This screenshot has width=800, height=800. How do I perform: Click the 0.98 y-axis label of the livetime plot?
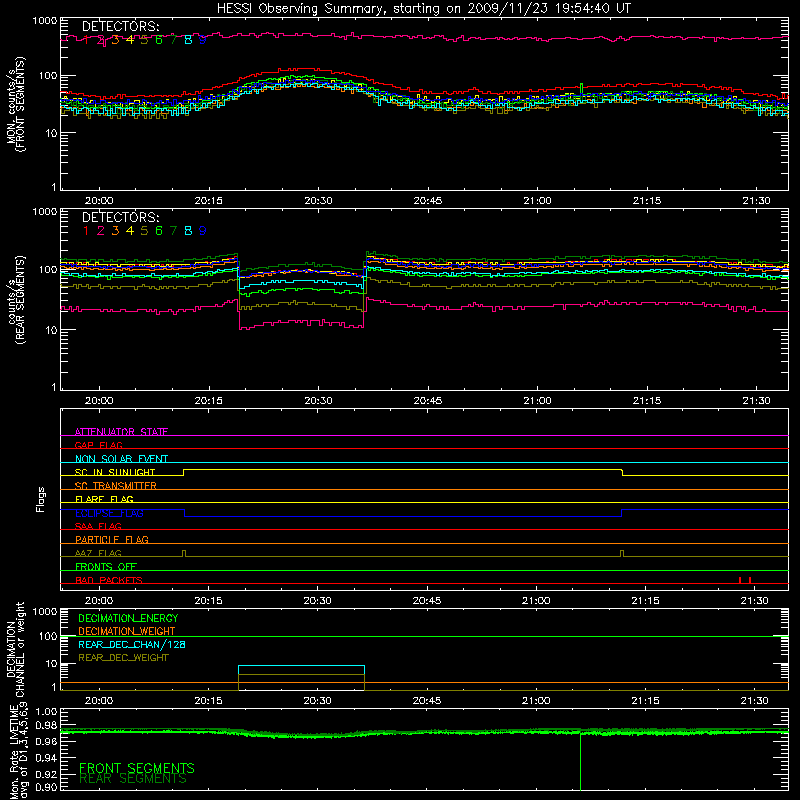[x=47, y=725]
